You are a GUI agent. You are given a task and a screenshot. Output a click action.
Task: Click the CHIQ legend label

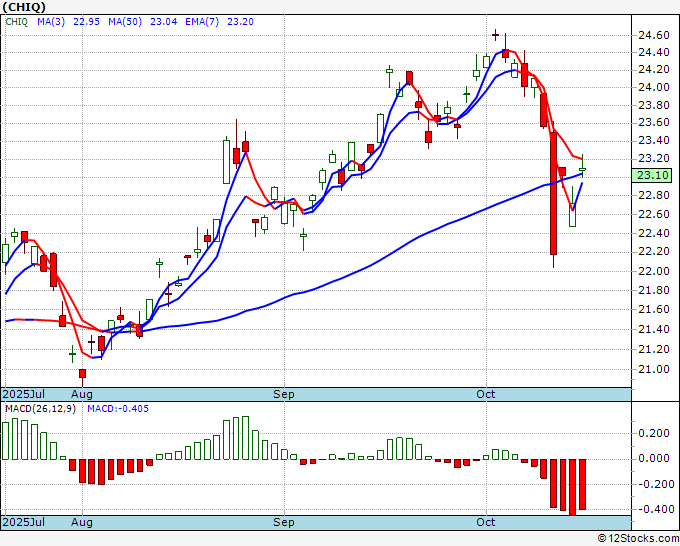(16, 22)
